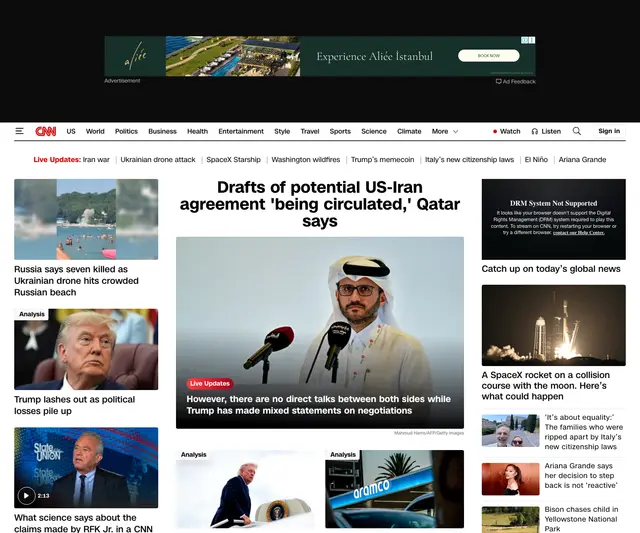Image resolution: width=640 pixels, height=533 pixels.
Task: Open Washington wildfires topic link
Action: [306, 160]
